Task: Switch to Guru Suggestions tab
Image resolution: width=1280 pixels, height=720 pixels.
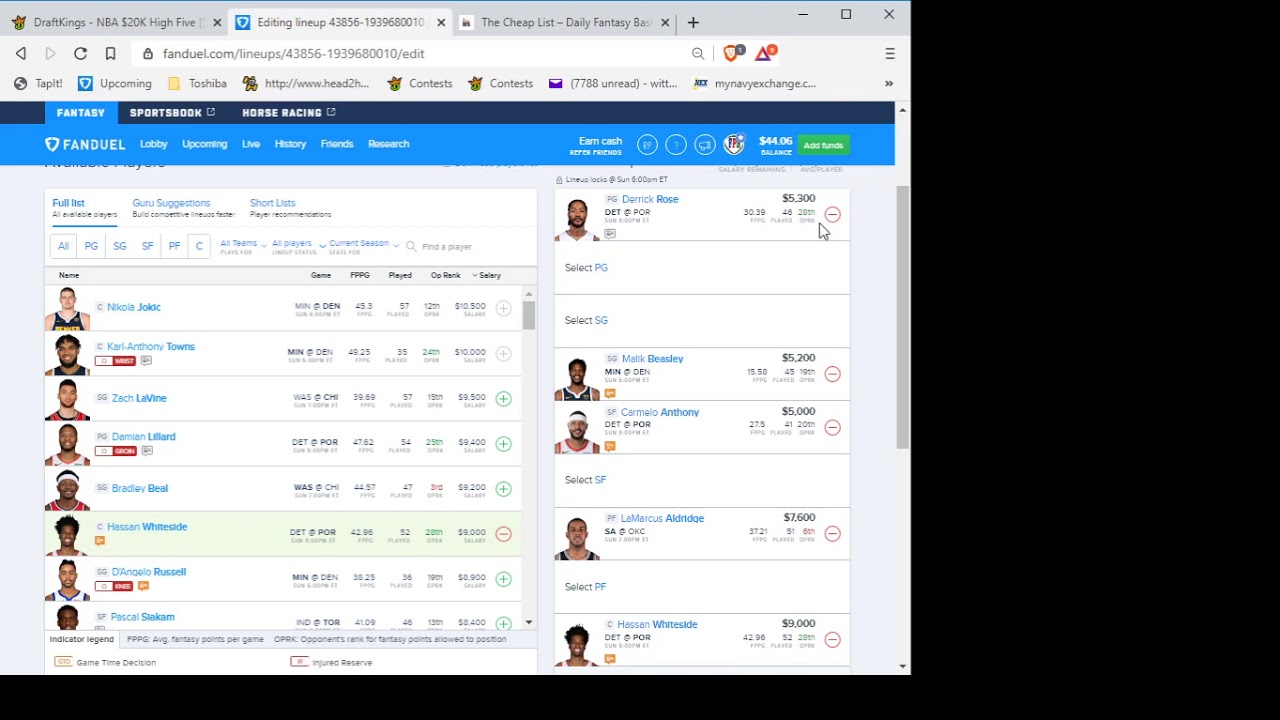Action: coord(183,208)
